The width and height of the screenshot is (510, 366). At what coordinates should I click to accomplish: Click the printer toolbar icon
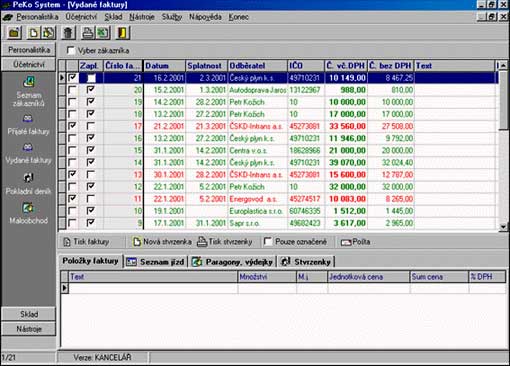click(88, 33)
